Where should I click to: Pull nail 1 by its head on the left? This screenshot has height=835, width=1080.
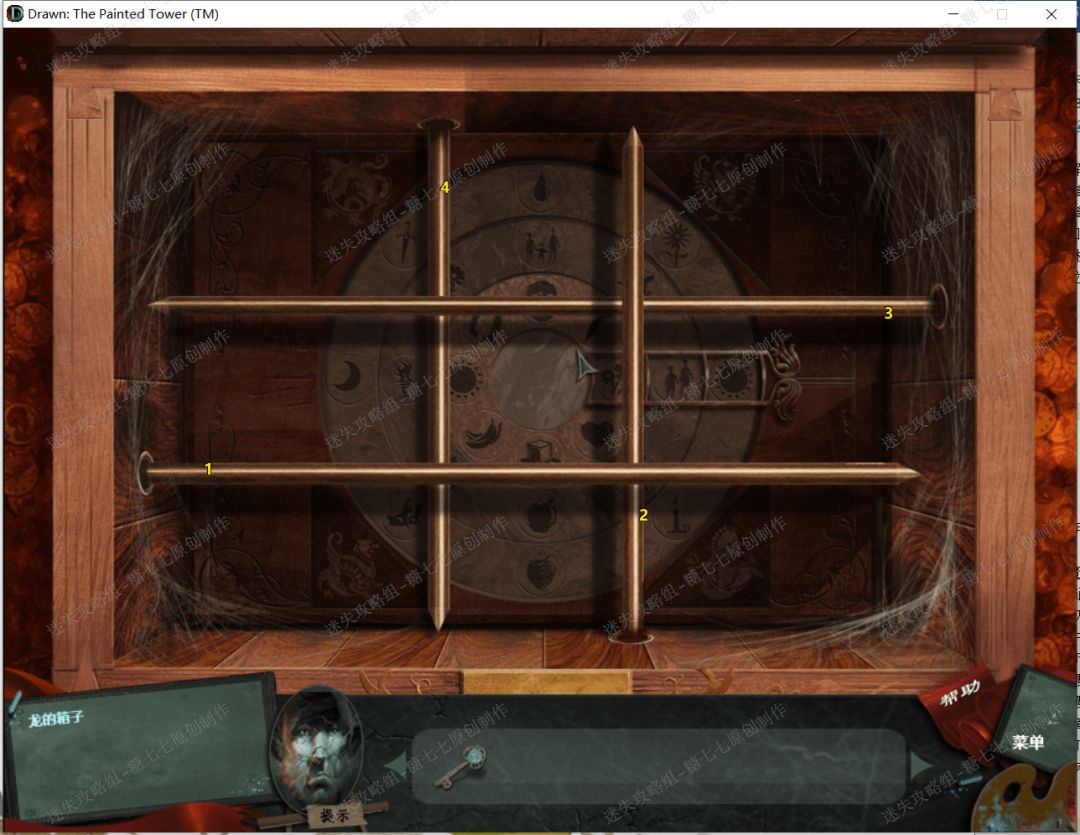(145, 473)
